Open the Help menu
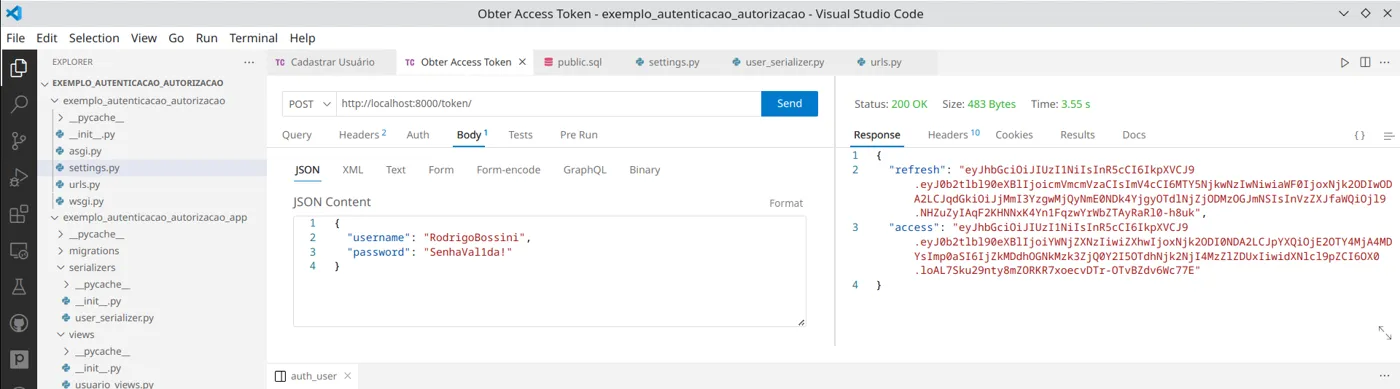The width and height of the screenshot is (1400, 389). click(x=302, y=38)
